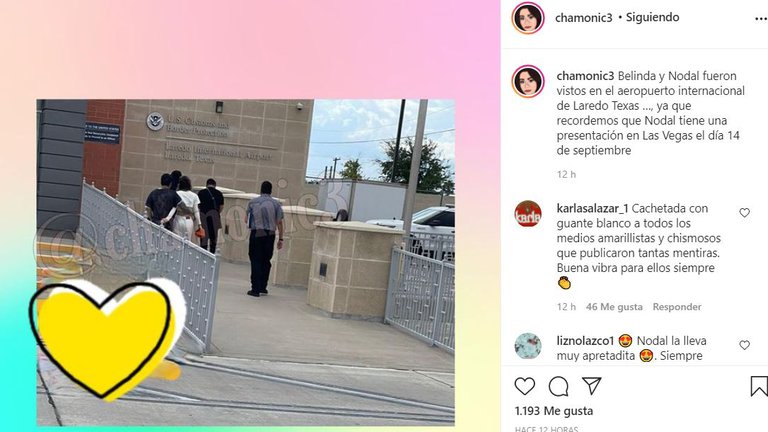The width and height of the screenshot is (768, 432).
Task: Click the airport photo in the post
Action: (x=245, y=263)
